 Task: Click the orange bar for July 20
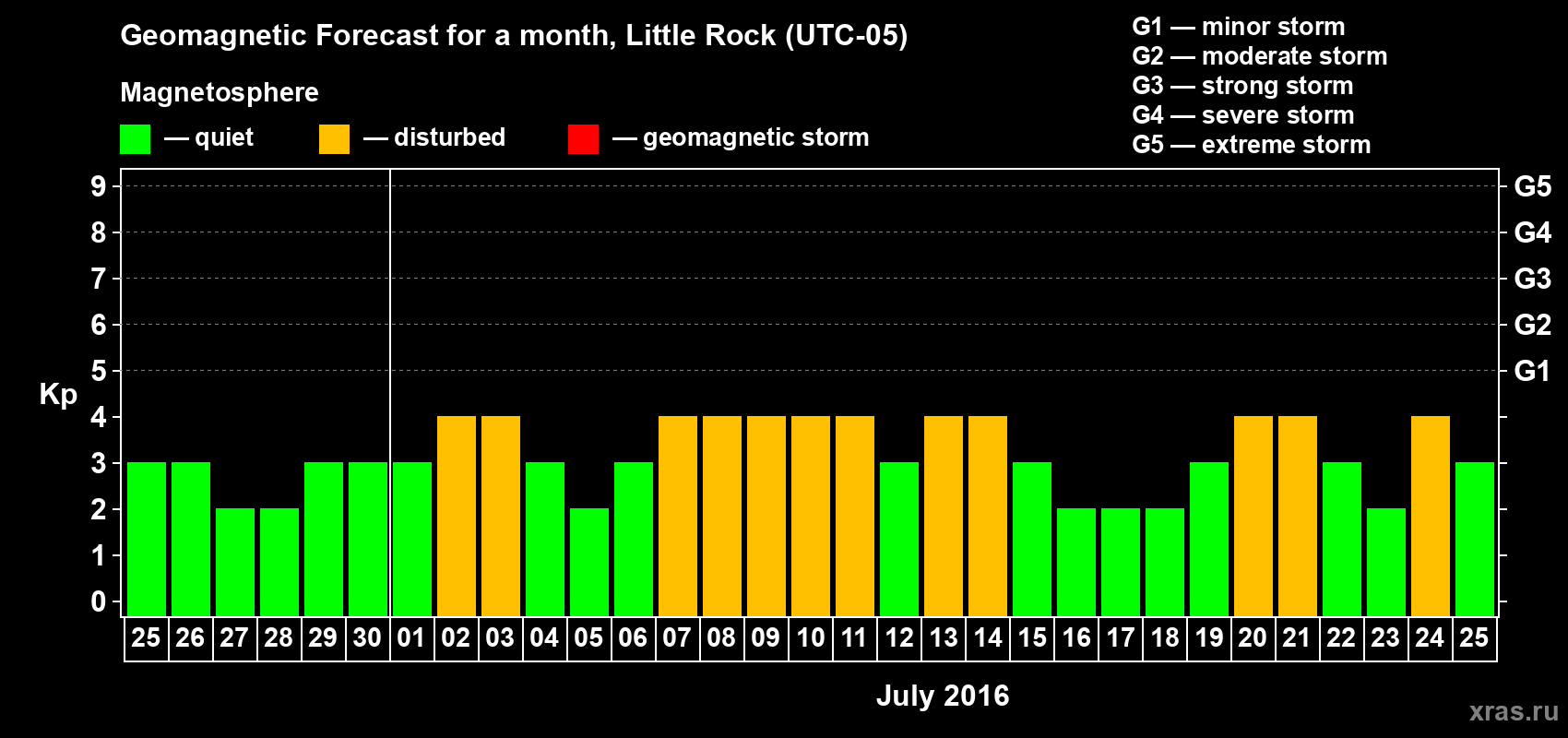[x=1253, y=516]
